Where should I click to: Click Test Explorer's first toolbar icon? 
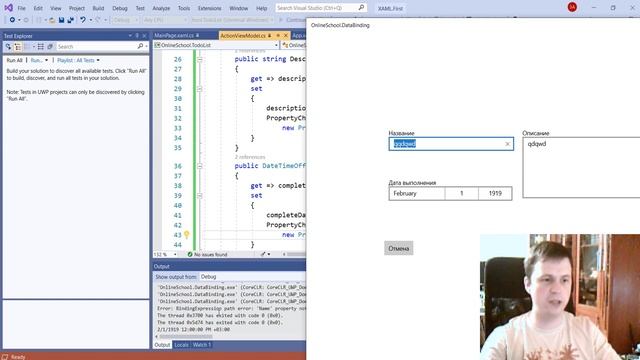point(8,47)
